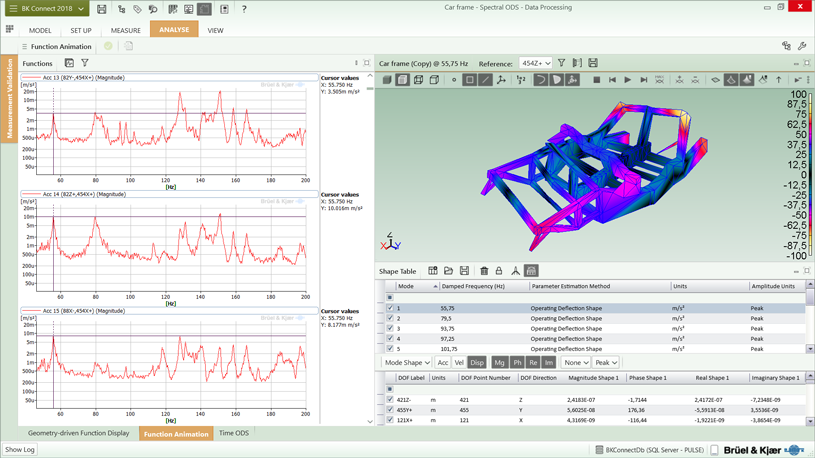
Task: Click the Show Log button
Action: (x=20, y=450)
